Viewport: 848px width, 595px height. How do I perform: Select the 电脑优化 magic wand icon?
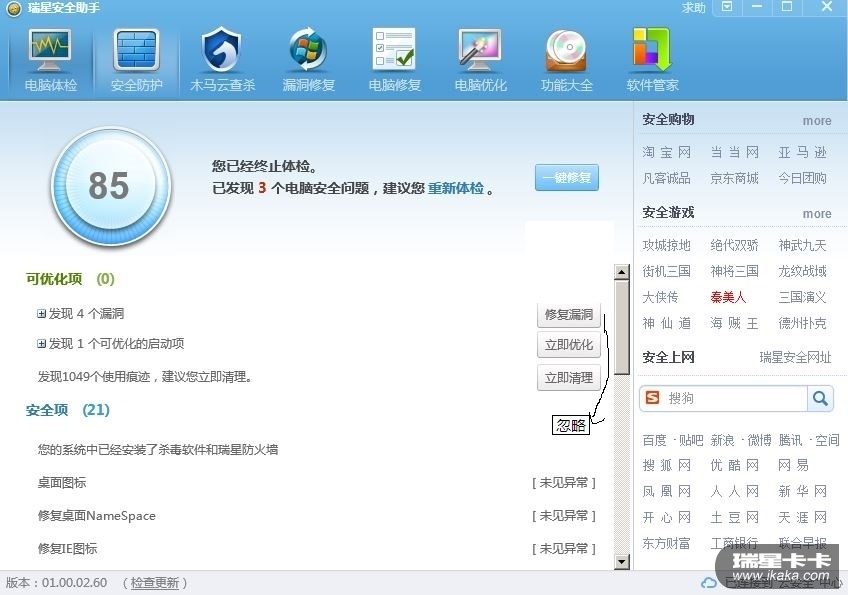480,50
